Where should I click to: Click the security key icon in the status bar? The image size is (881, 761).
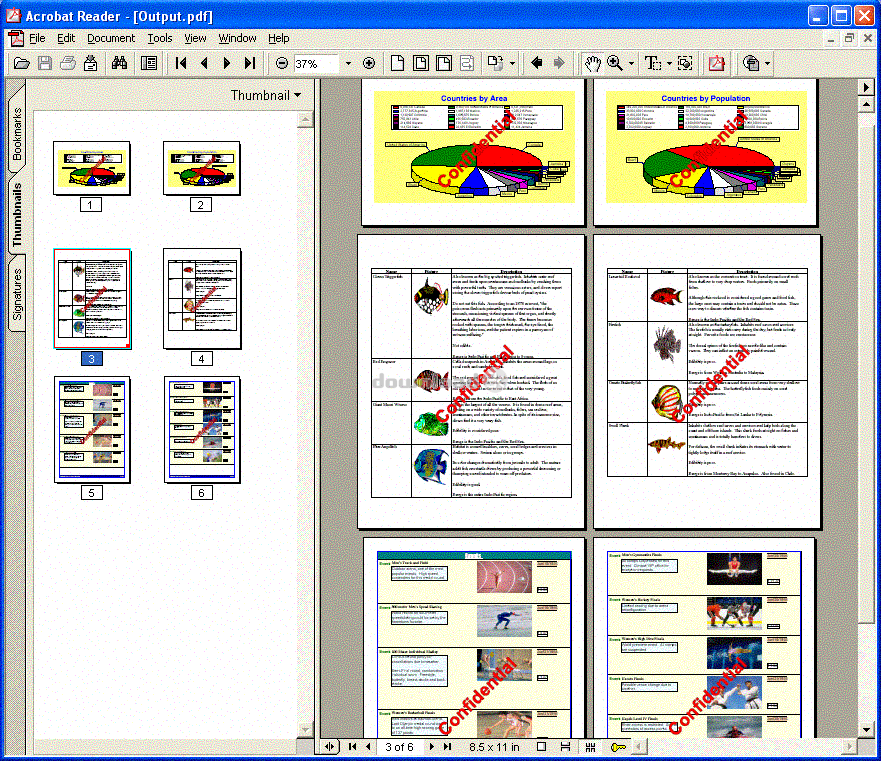pos(619,747)
